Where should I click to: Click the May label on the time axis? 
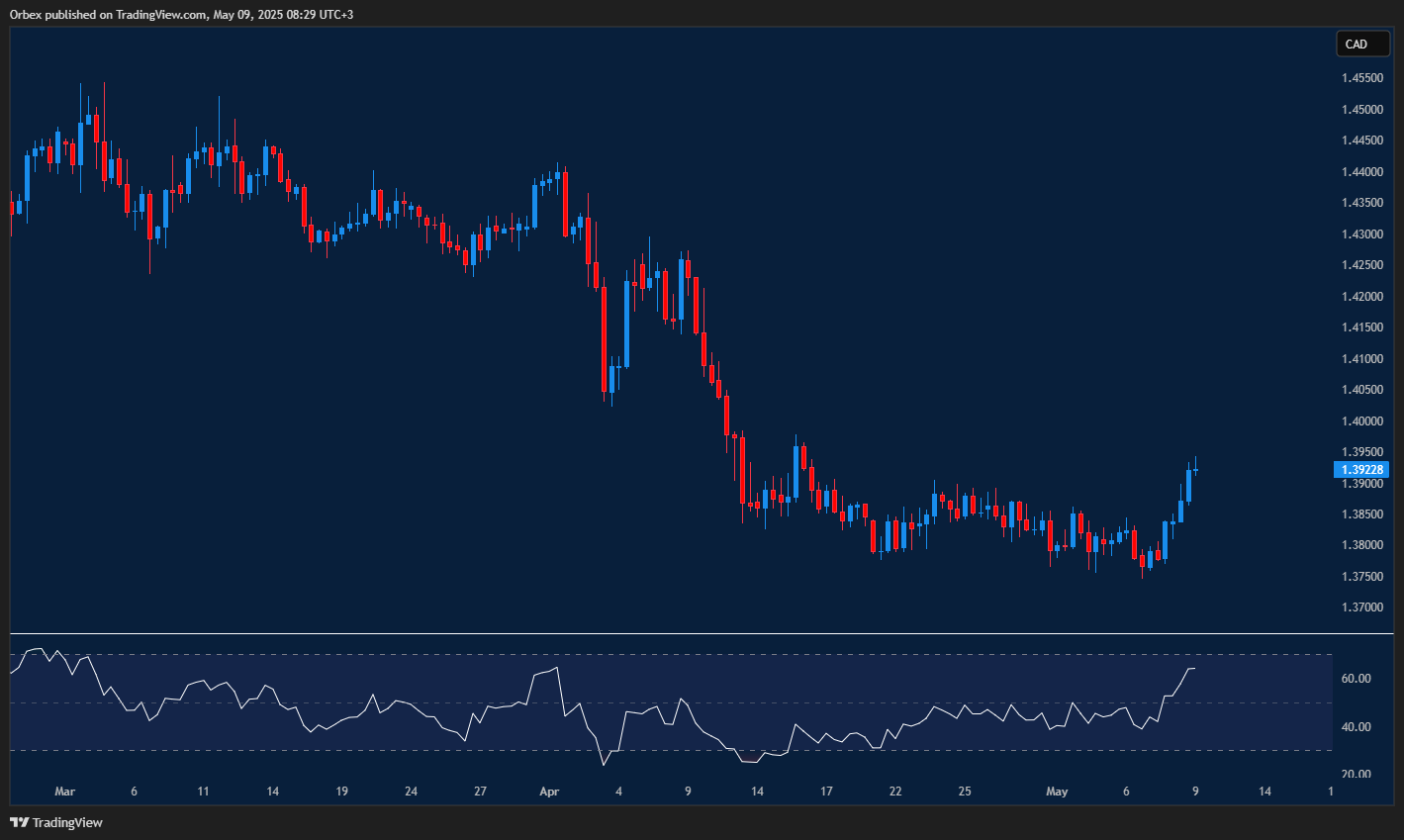pyautogui.click(x=1057, y=792)
